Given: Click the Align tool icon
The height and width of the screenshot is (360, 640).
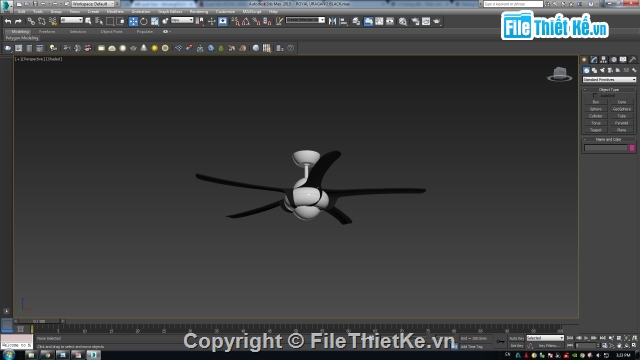Looking at the screenshot, I should pyautogui.click(x=344, y=21).
